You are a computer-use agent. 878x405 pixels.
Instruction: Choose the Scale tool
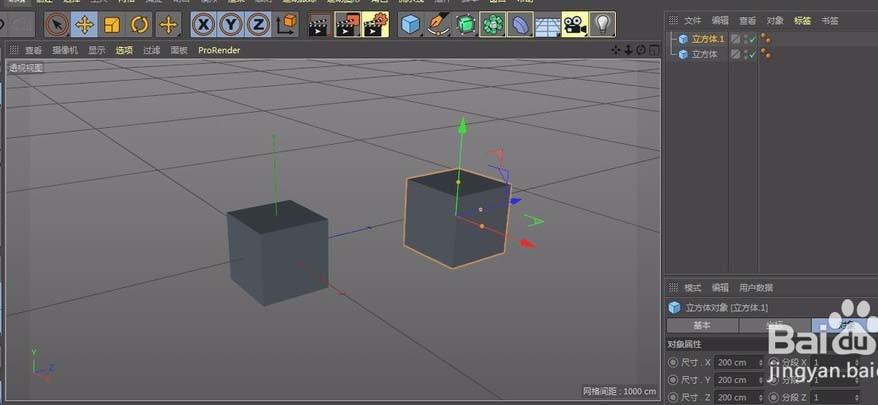112,24
